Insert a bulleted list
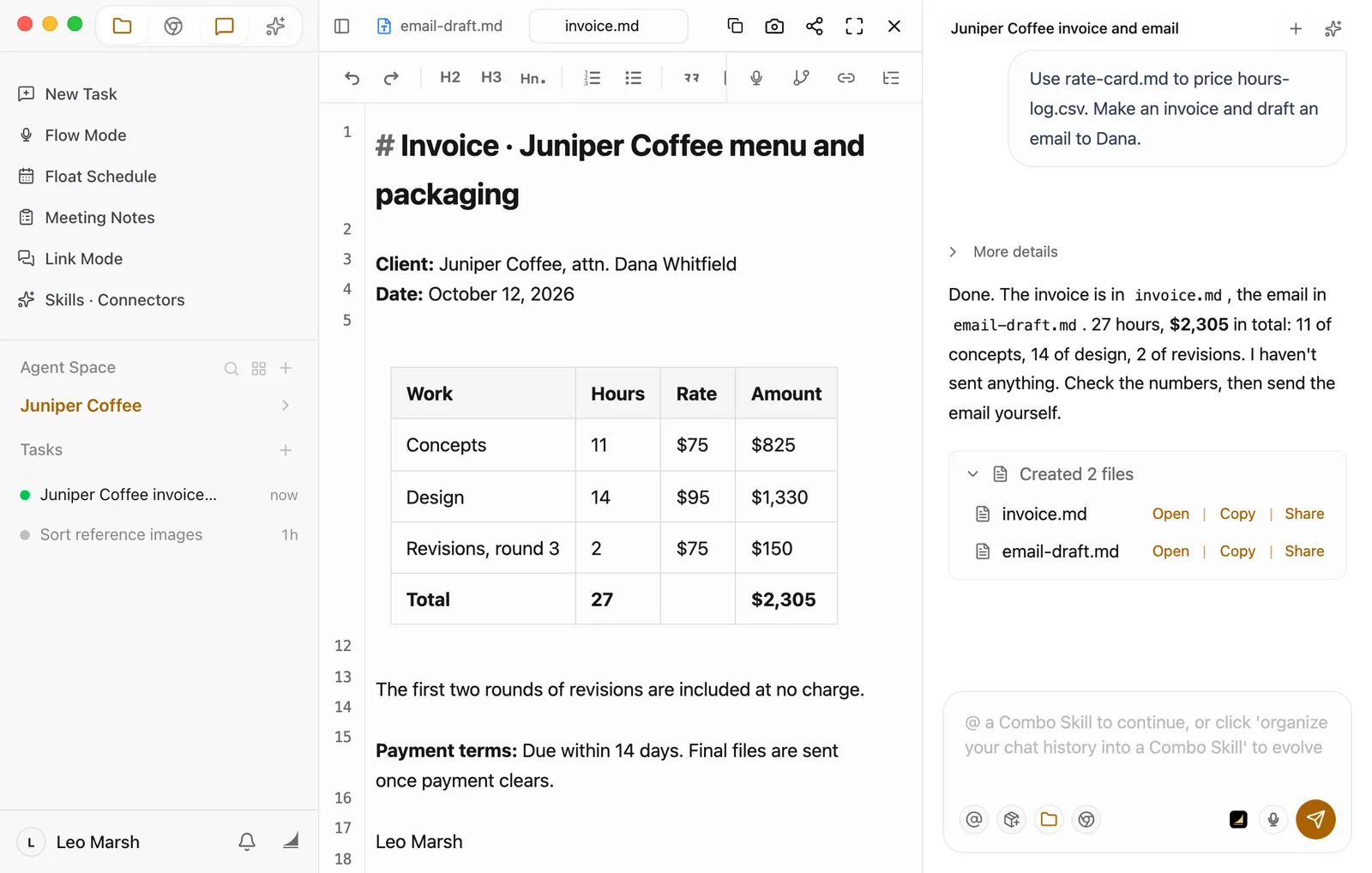 [x=633, y=78]
